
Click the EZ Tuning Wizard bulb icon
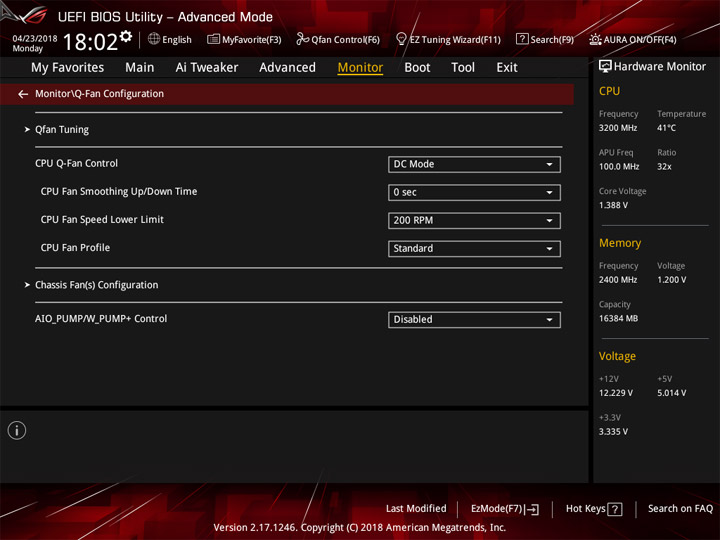click(401, 39)
